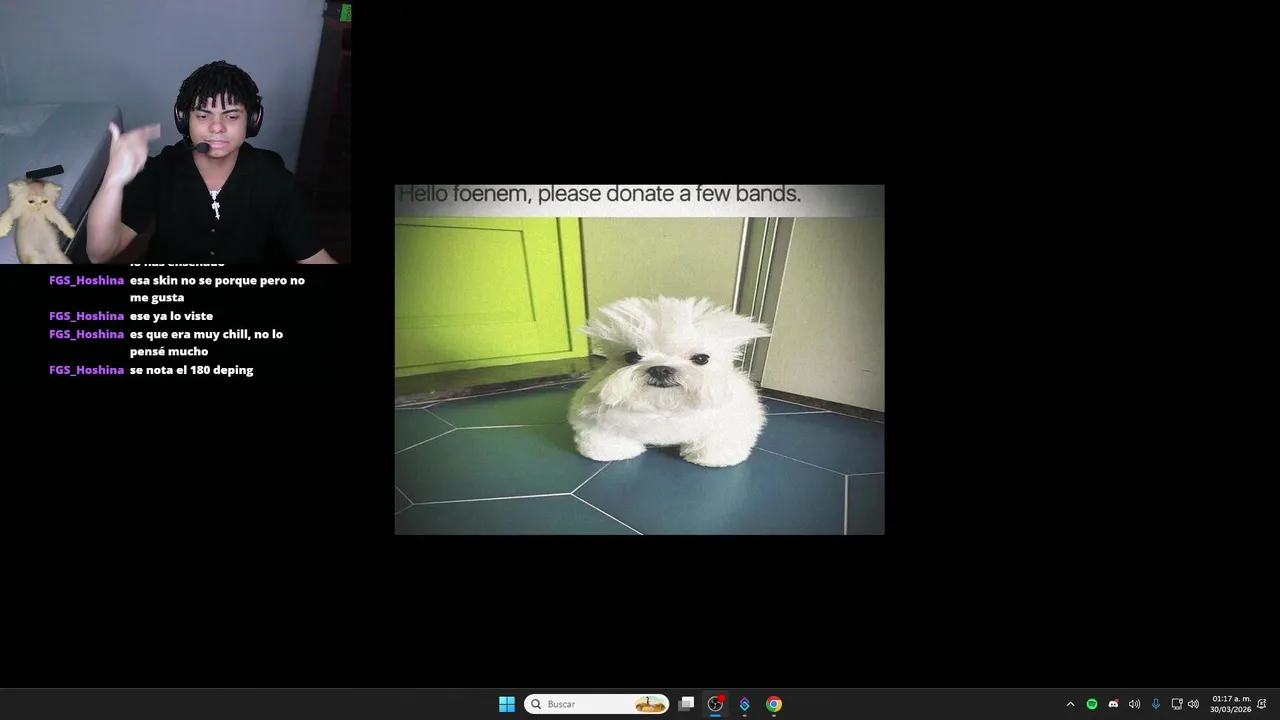Viewport: 1280px width, 720px height.
Task: Click the microphone icon in system tray
Action: click(x=1156, y=704)
